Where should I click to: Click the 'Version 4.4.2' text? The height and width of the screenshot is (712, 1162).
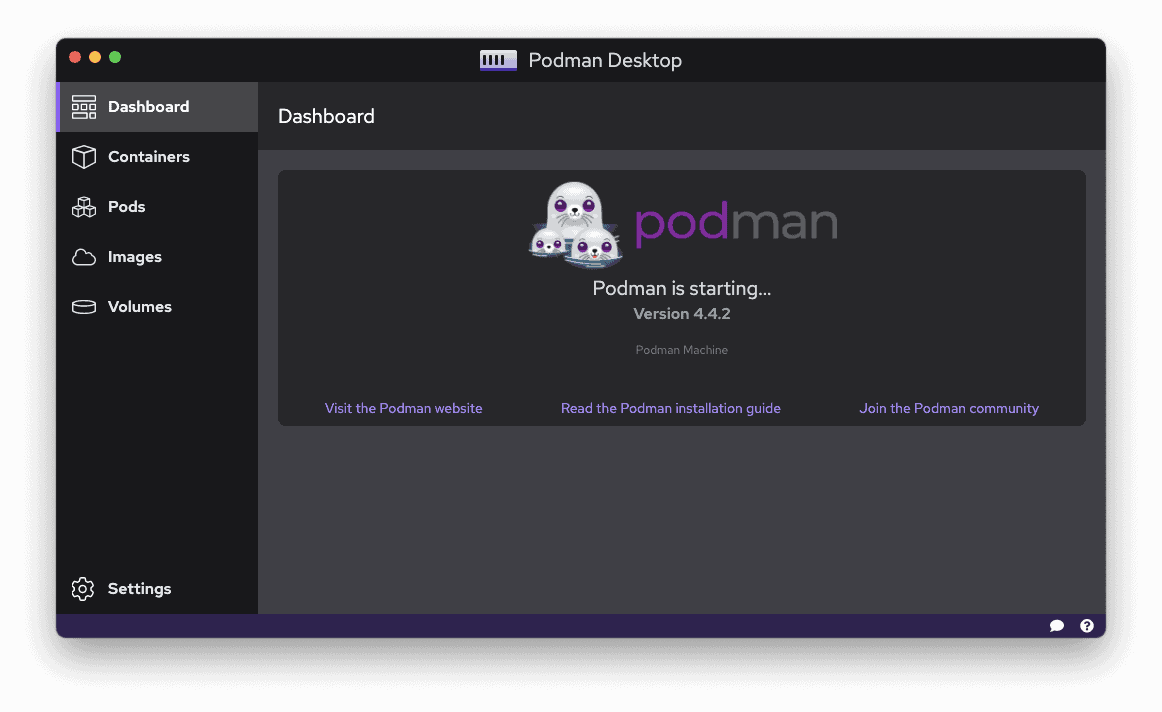click(682, 313)
